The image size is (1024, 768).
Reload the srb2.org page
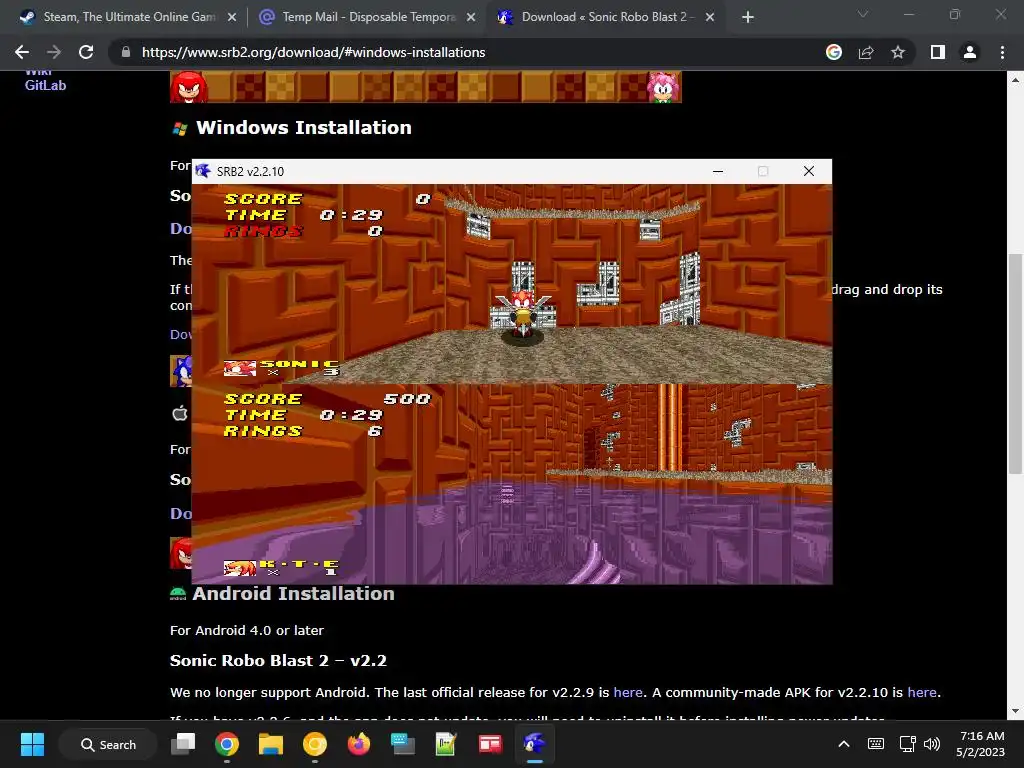86,52
